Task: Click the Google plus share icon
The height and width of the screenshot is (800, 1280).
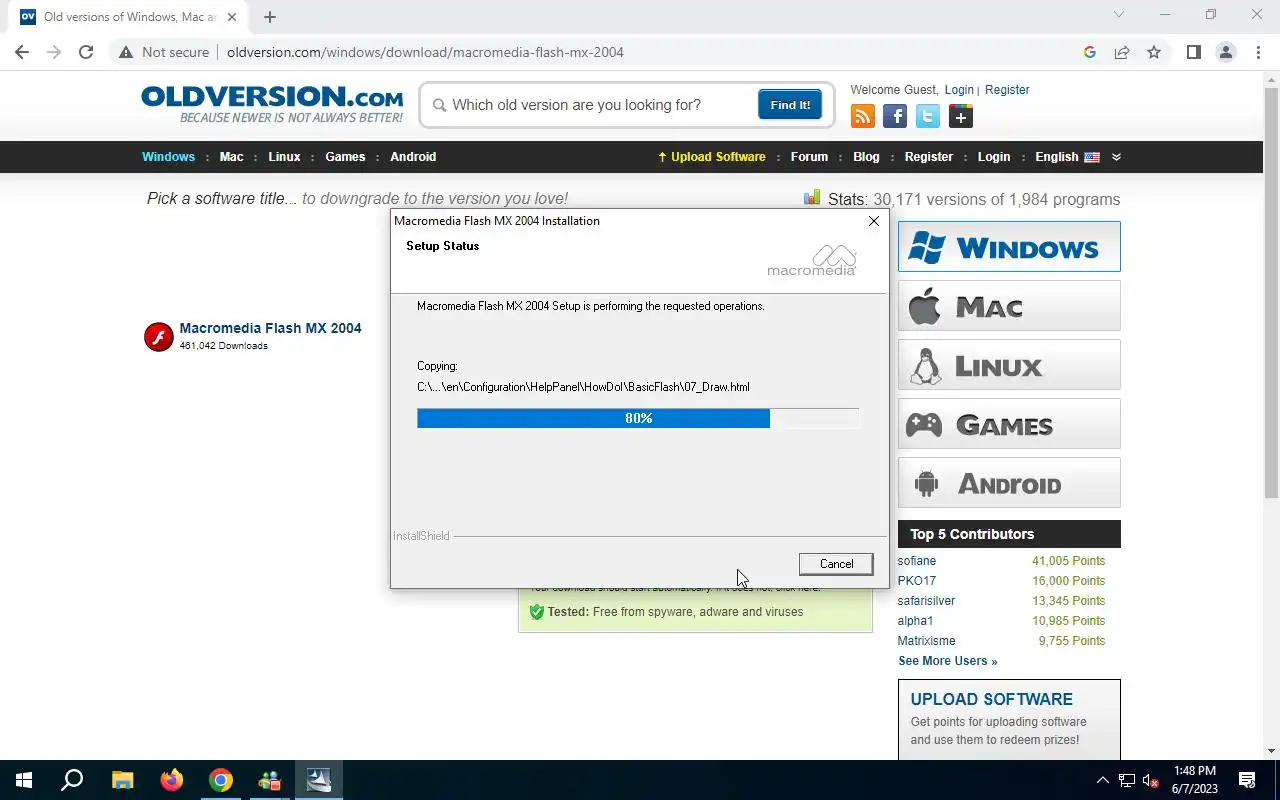Action: (961, 117)
